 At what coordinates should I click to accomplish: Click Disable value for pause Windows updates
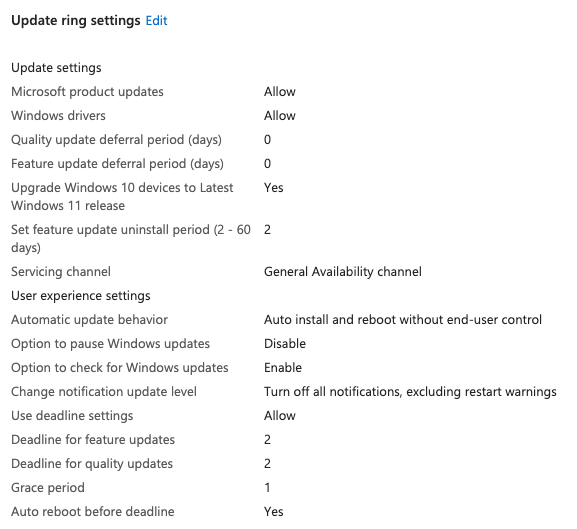tap(285, 344)
